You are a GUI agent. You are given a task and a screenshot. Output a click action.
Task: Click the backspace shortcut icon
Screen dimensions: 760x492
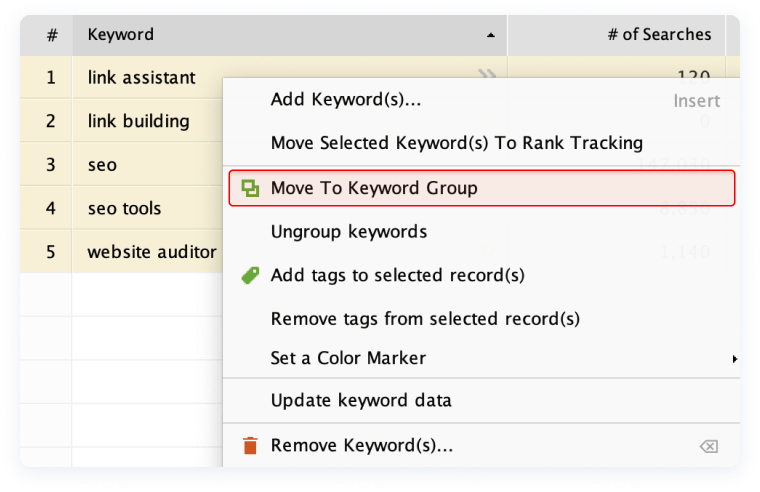(x=709, y=446)
